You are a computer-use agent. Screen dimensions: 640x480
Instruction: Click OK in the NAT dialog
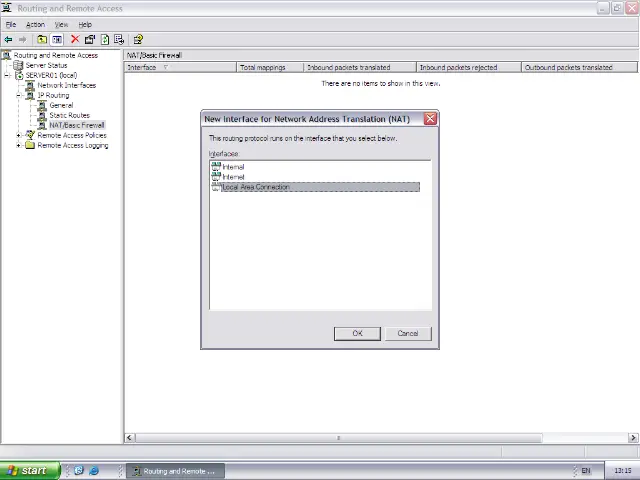(357, 333)
